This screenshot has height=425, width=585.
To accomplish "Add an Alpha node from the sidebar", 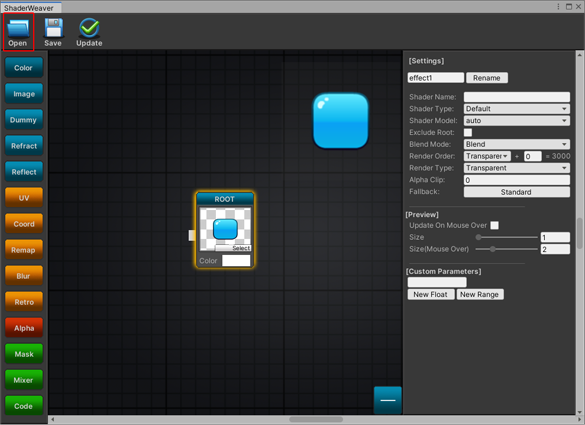I will (x=24, y=328).
